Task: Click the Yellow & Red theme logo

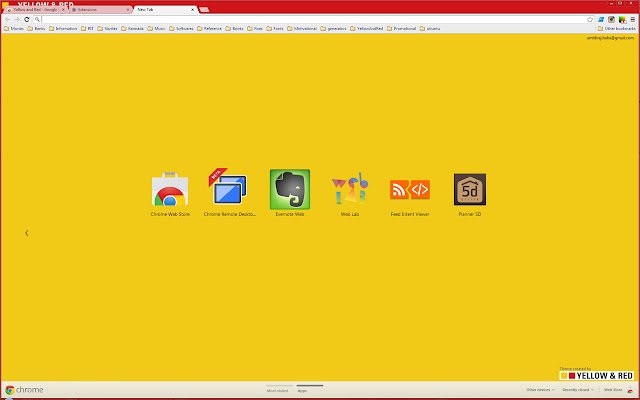Action: coord(597,376)
